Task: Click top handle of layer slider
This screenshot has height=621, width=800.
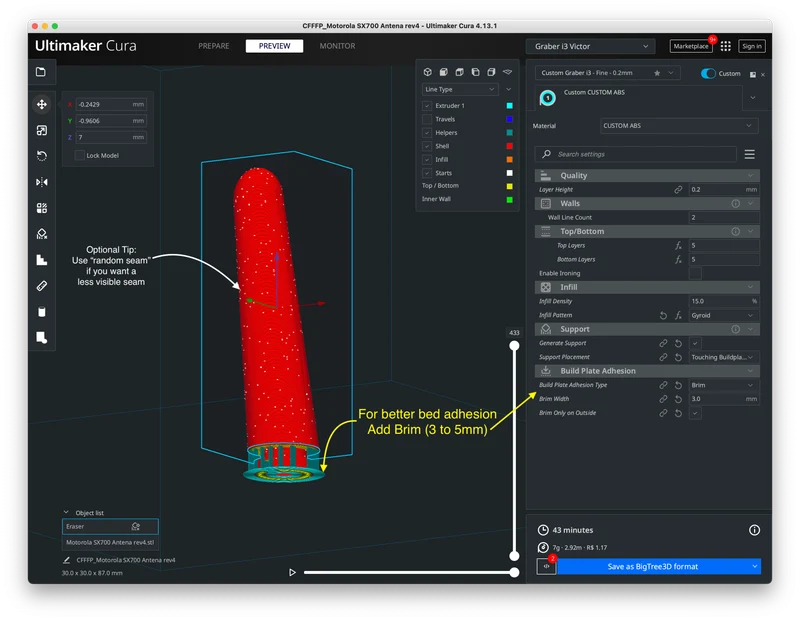Action: click(x=514, y=346)
